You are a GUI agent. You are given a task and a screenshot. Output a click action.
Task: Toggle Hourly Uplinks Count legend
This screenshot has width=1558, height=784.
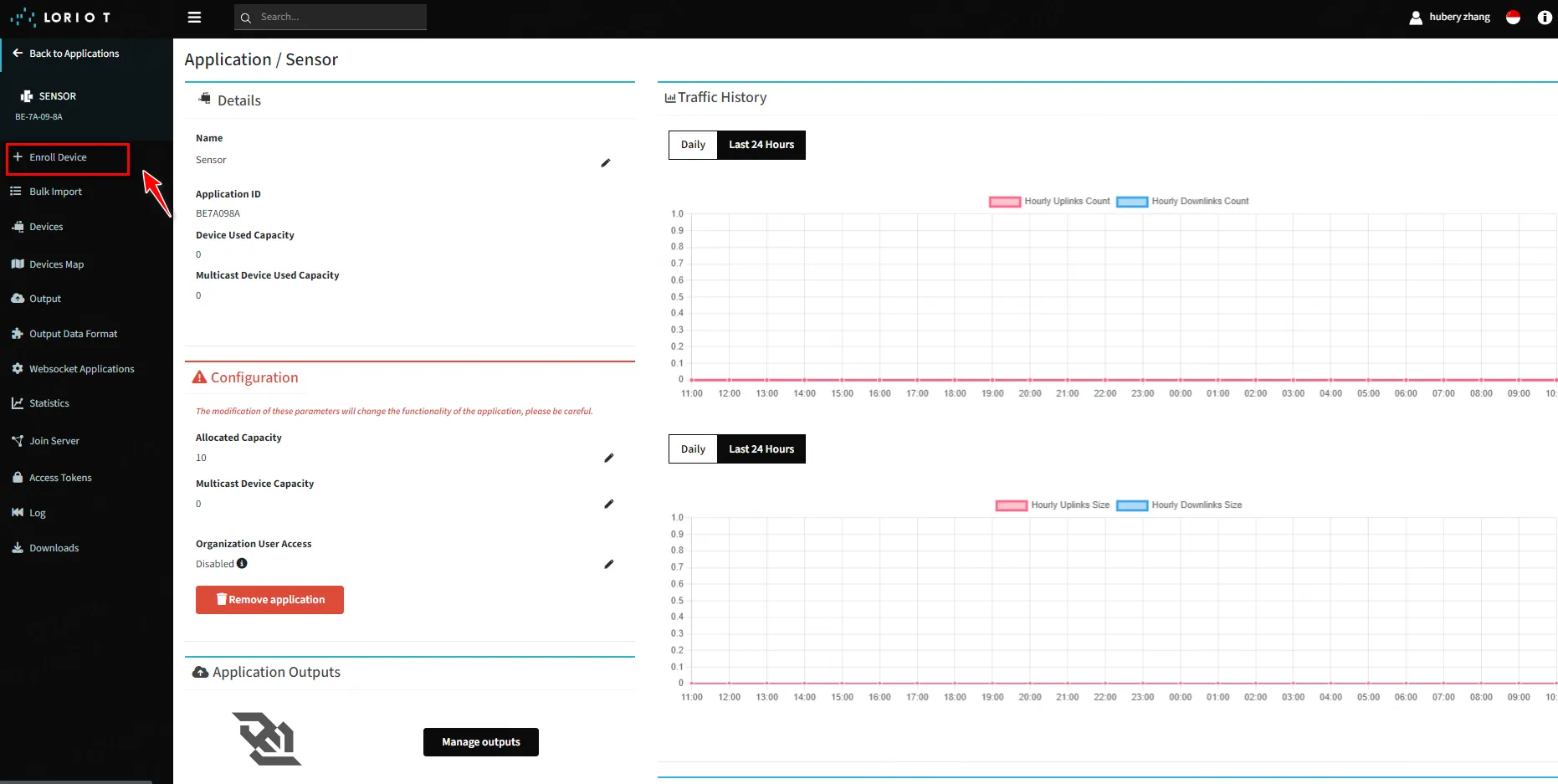pos(1049,202)
